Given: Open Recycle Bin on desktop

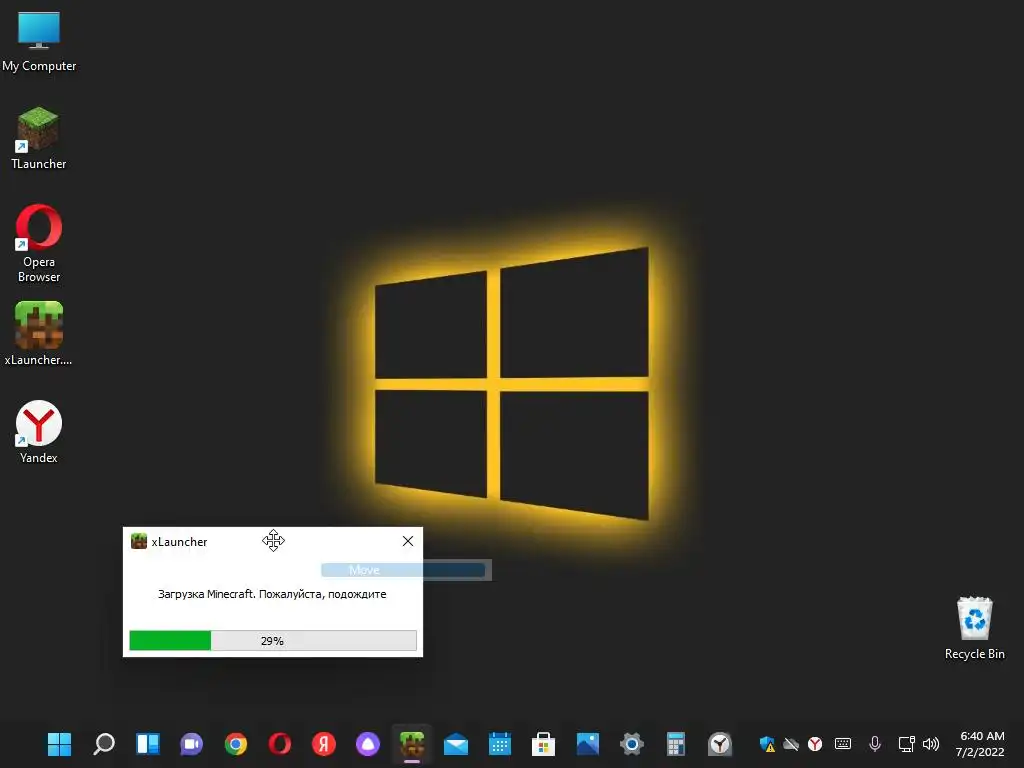Looking at the screenshot, I should (974, 628).
